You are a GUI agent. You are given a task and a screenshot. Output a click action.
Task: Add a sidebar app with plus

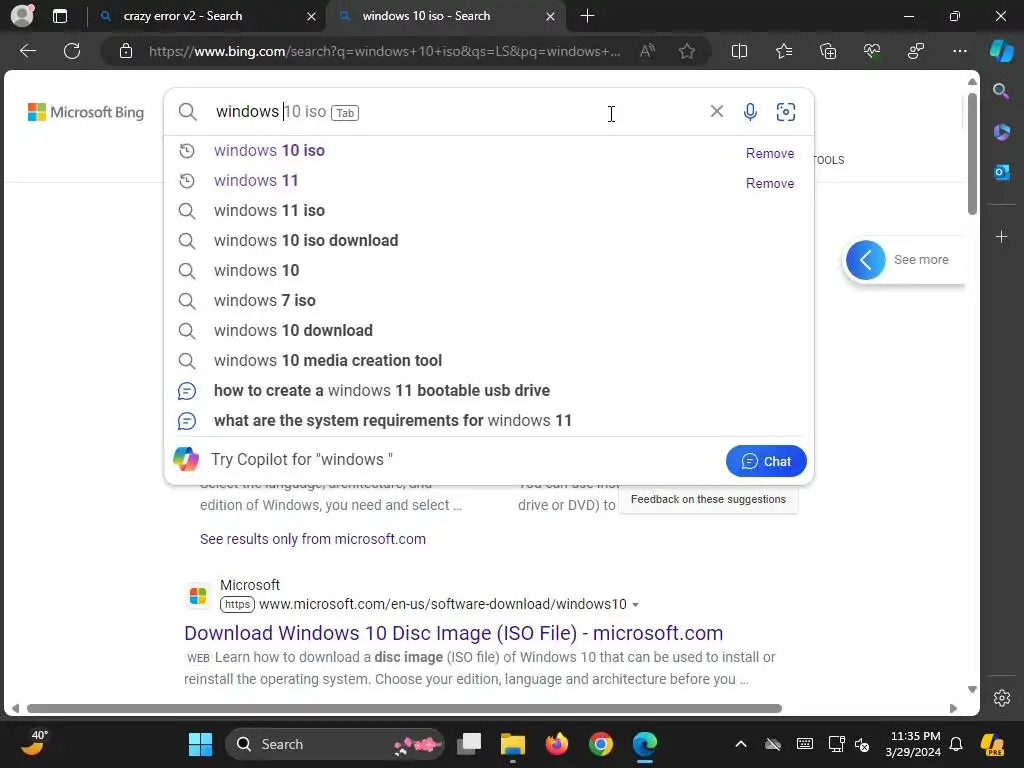[x=1001, y=236]
